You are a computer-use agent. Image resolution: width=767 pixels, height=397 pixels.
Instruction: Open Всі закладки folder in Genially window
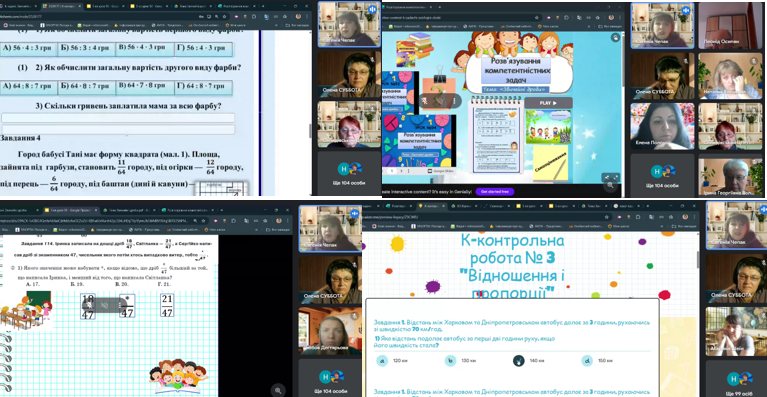[x=609, y=26]
